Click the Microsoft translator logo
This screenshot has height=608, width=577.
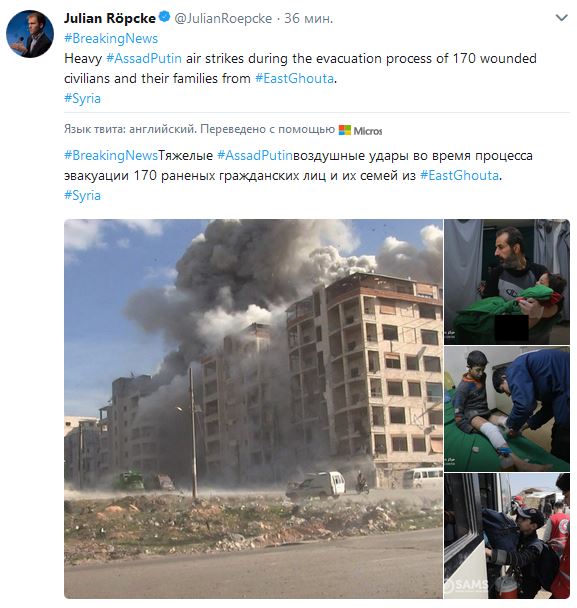360,130
